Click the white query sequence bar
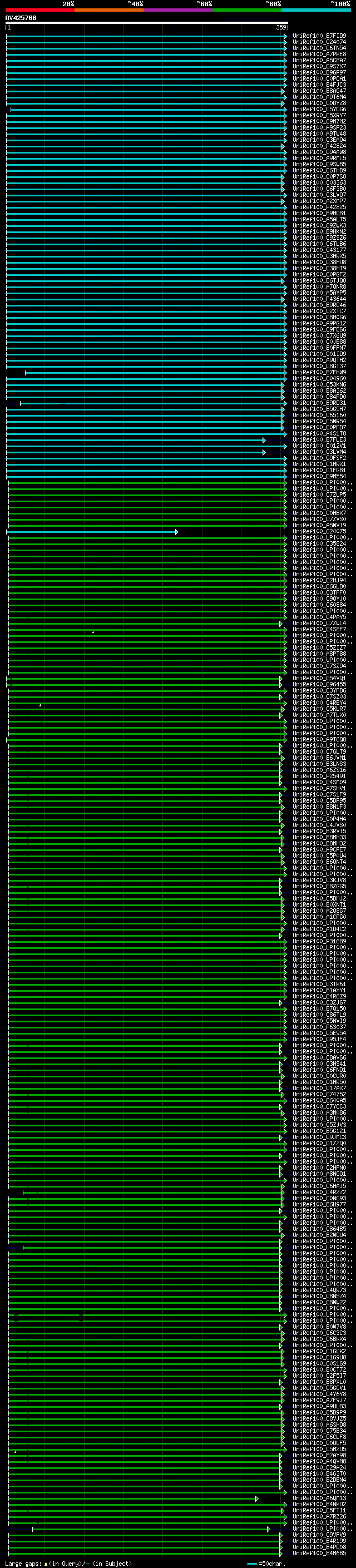Image resolution: width=356 pixels, height=1568 pixels. point(147,23)
